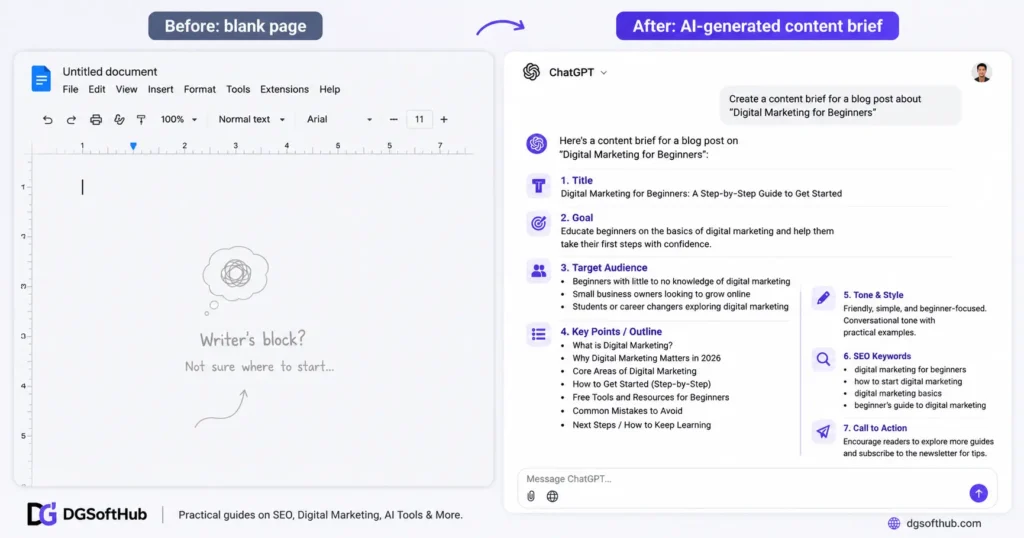Image resolution: width=1024 pixels, height=538 pixels.
Task: Click the '5. Tone & Style' heading
Action: tap(873, 295)
